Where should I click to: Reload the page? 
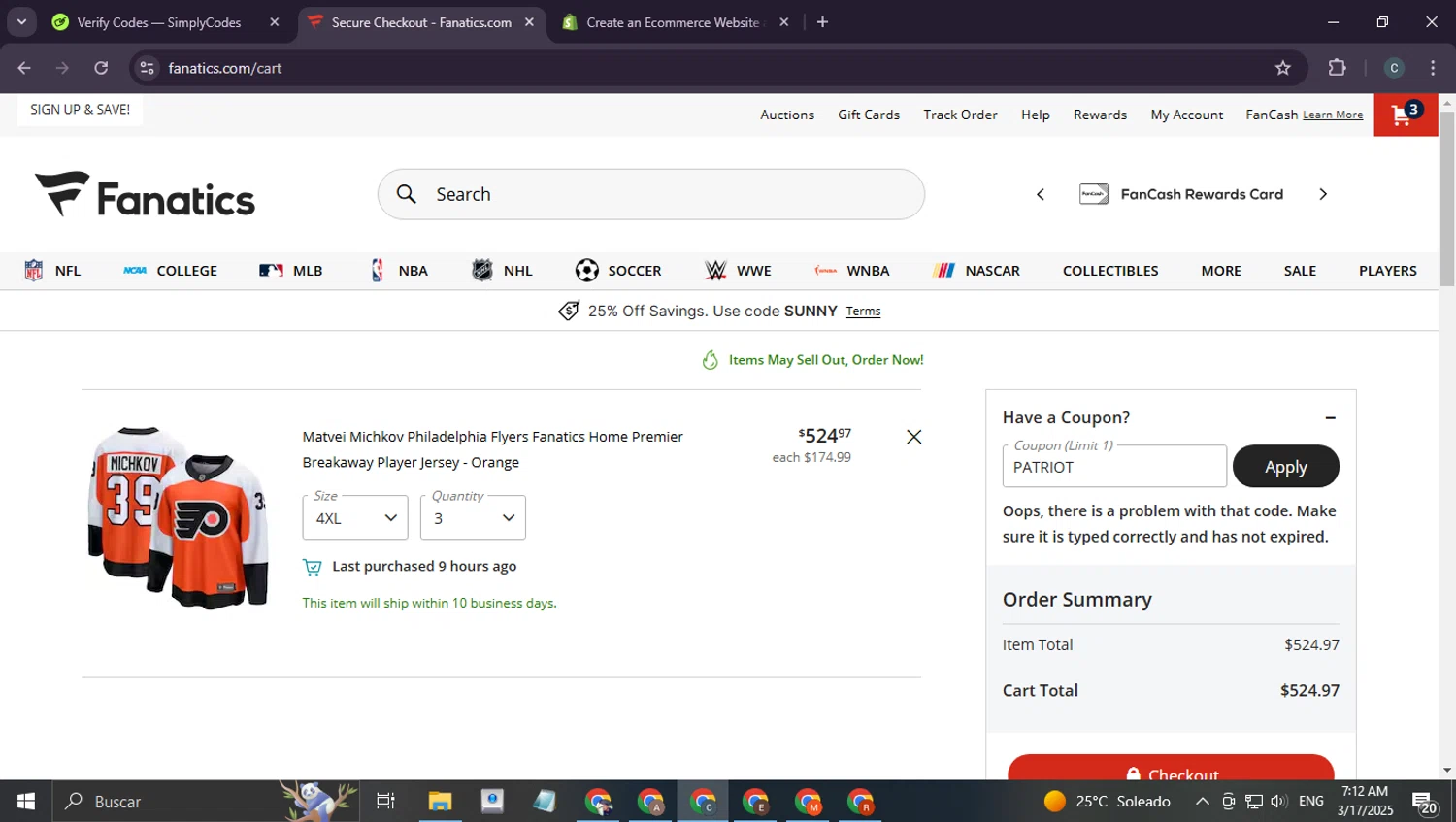click(101, 68)
